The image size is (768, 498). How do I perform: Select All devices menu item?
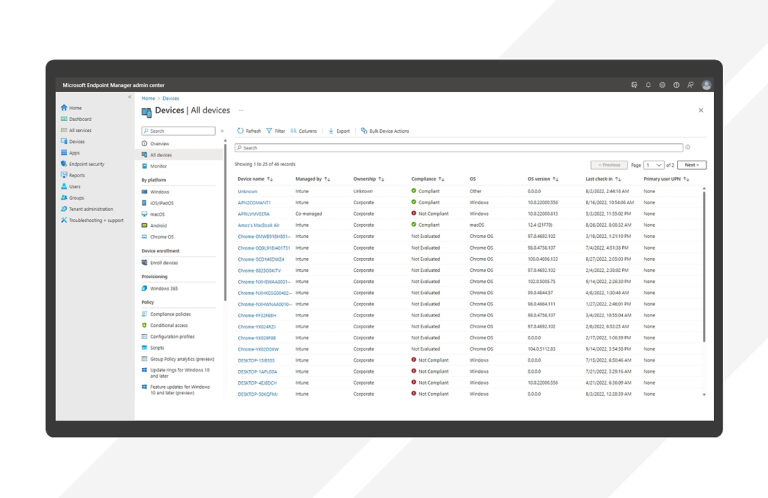point(179,155)
